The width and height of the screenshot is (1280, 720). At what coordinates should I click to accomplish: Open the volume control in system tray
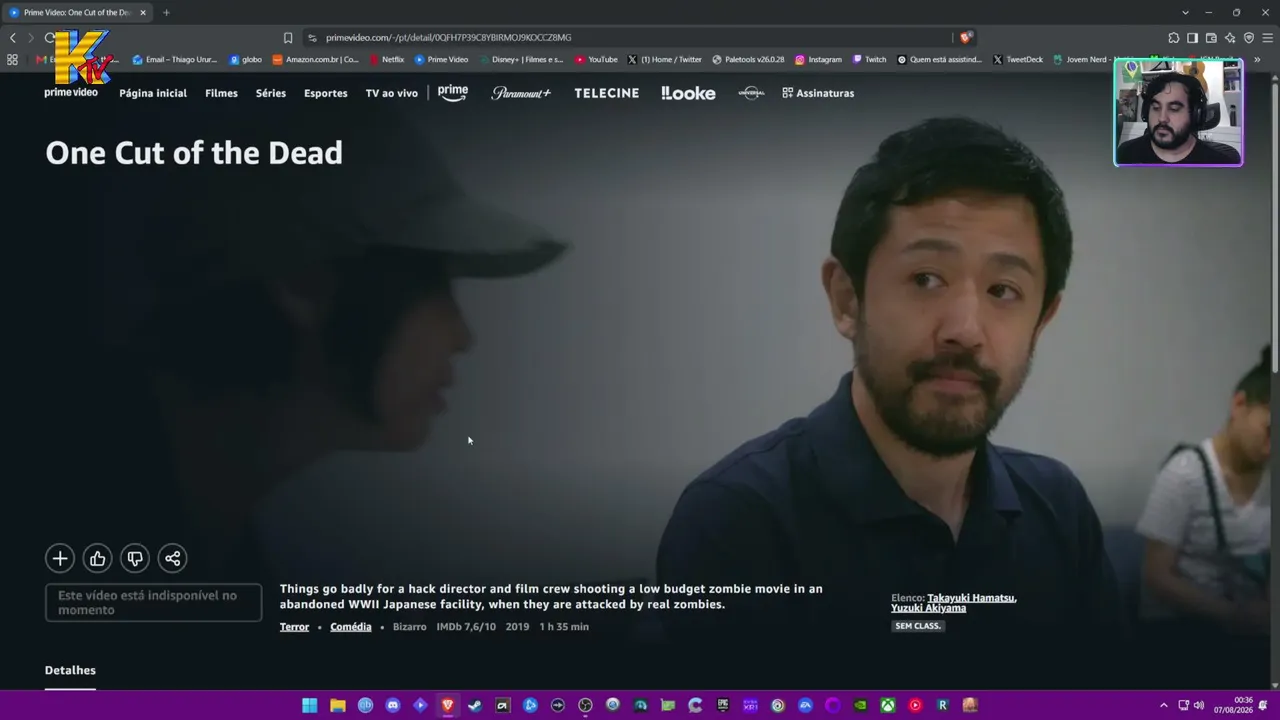(1198, 705)
